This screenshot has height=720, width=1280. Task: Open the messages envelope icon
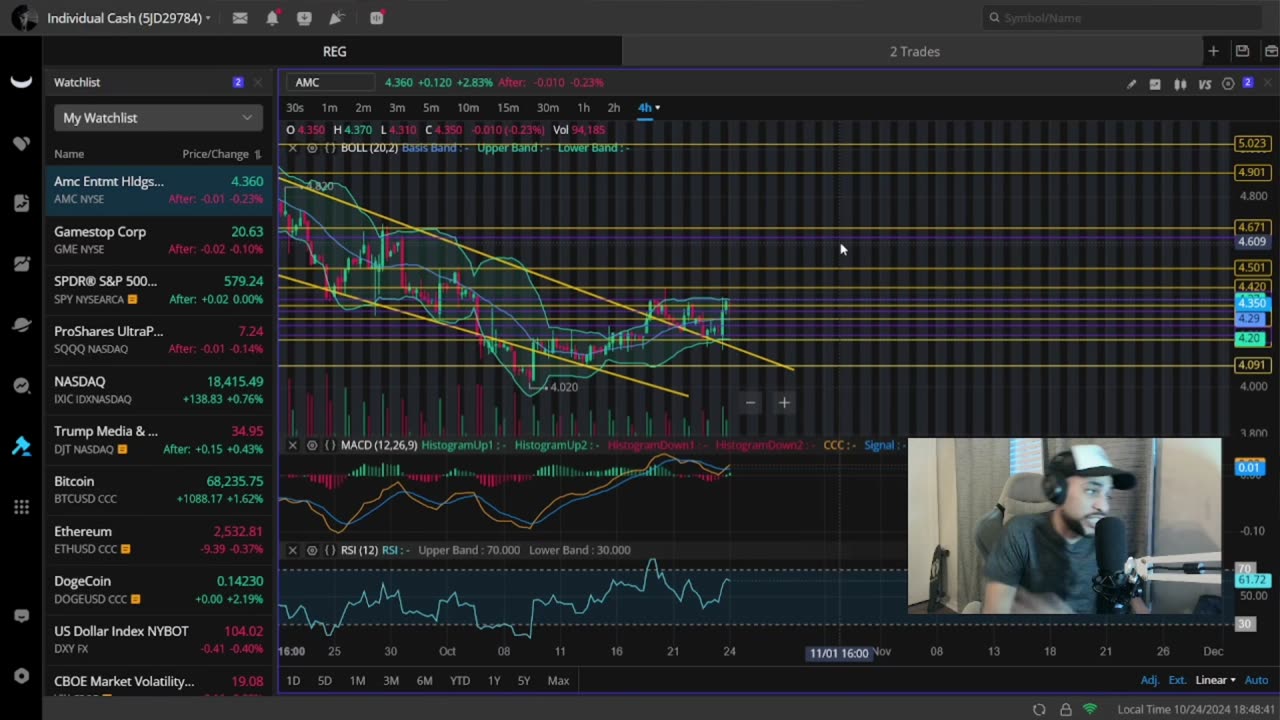[240, 18]
